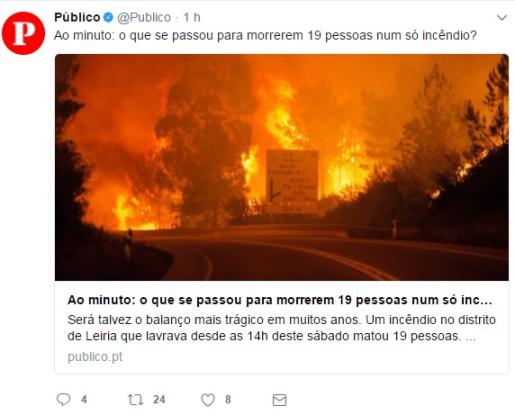Click the 1 h timestamp
Image resolution: width=515 pixels, height=415 pixels.
(192, 17)
